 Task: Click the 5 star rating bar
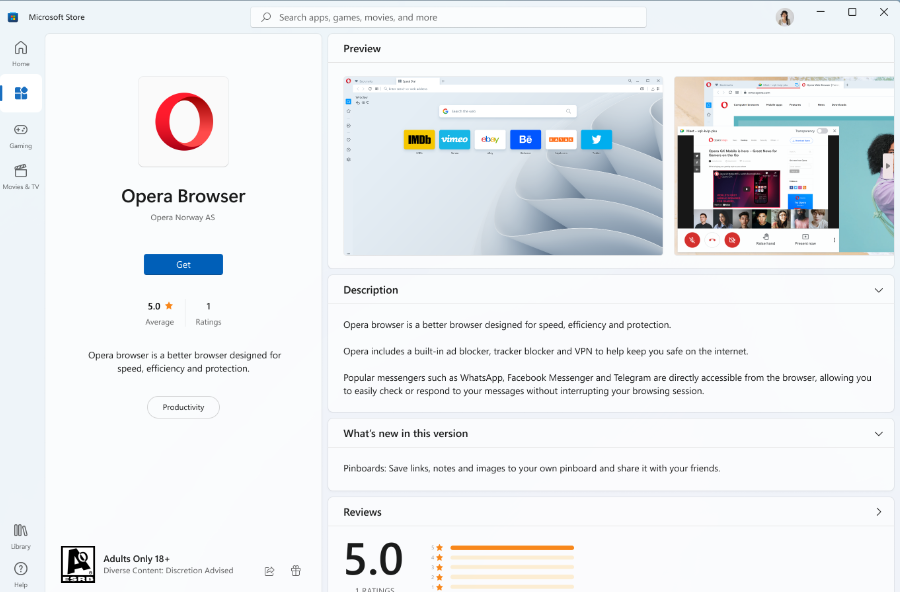(x=512, y=548)
